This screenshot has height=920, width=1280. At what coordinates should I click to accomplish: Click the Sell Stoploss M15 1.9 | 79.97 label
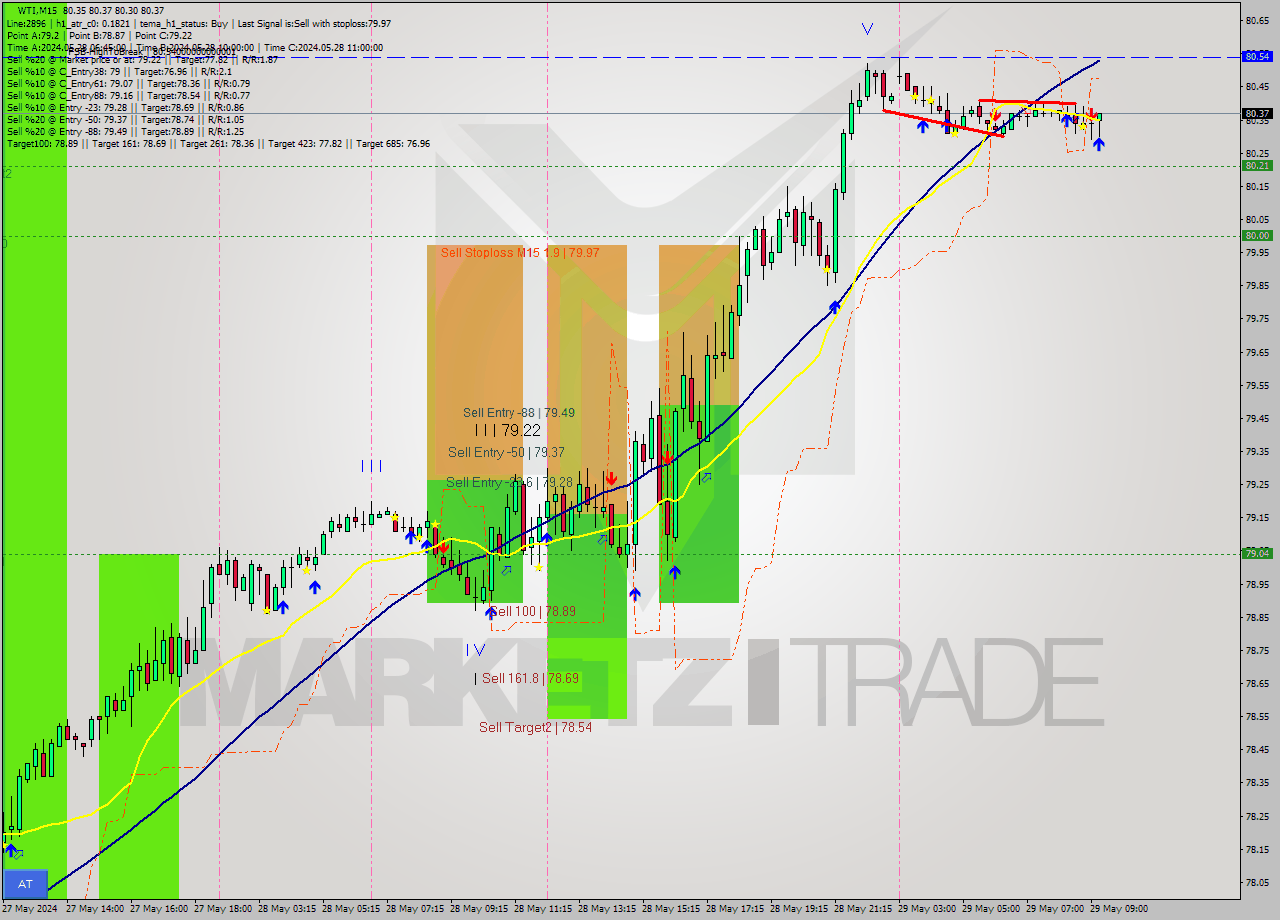click(x=520, y=253)
